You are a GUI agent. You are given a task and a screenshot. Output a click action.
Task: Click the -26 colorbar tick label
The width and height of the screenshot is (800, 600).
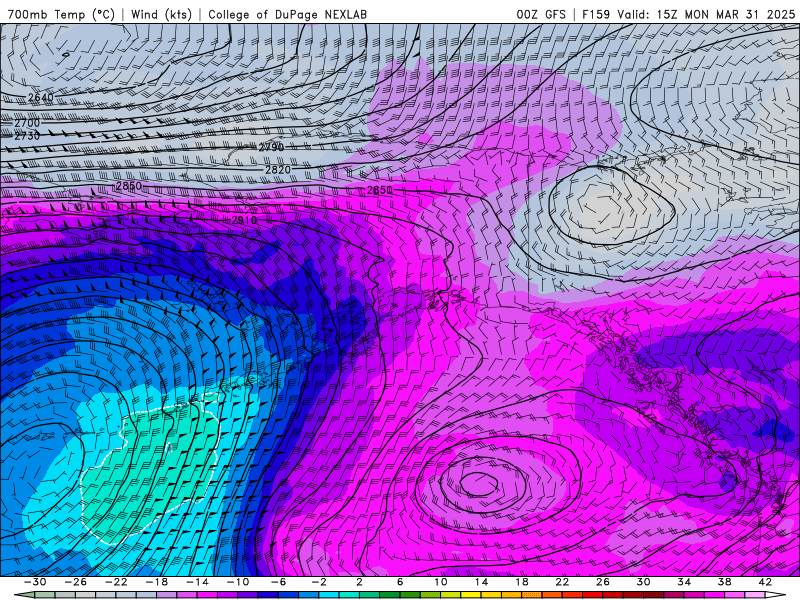coord(76,582)
